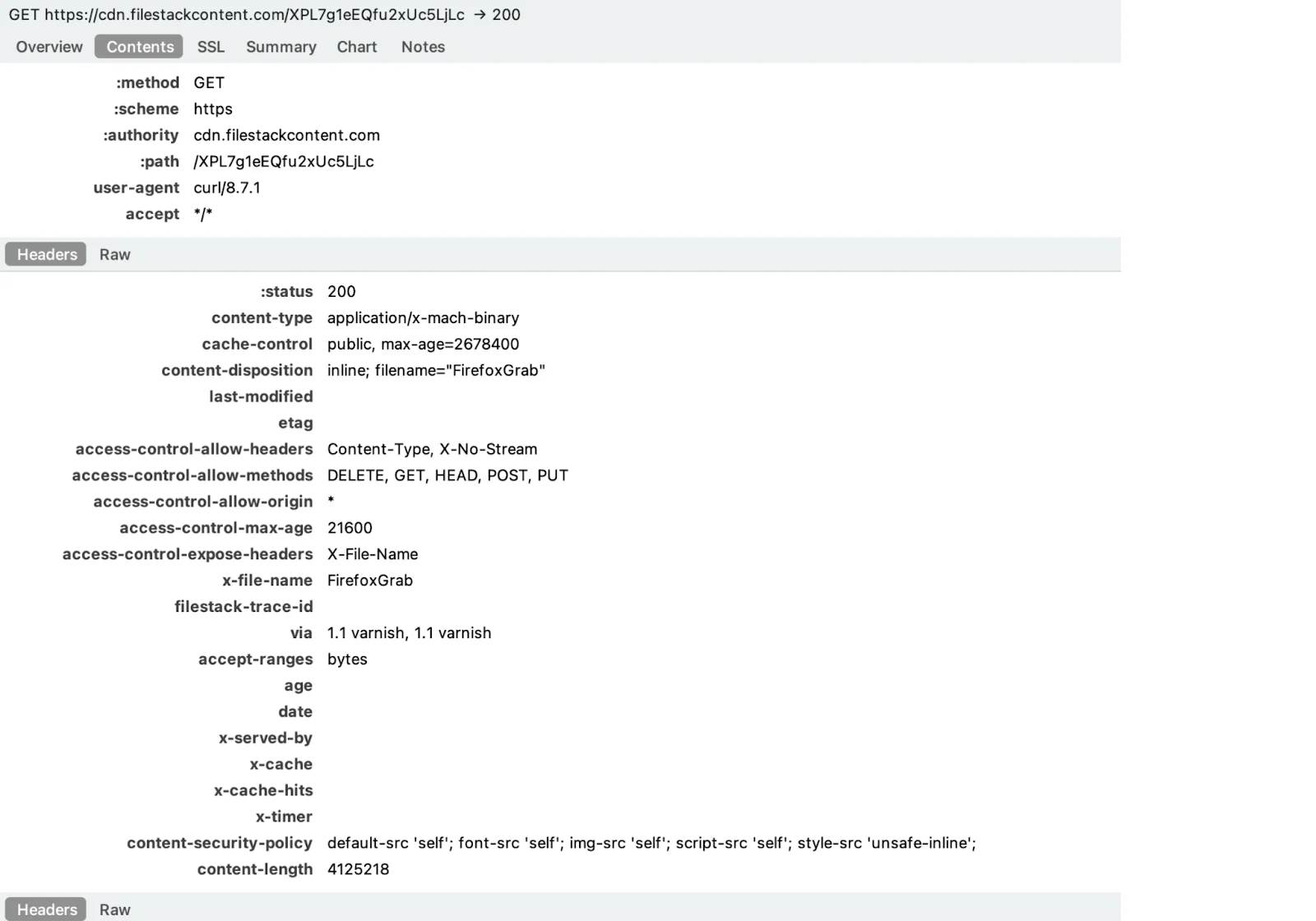Select the content-security-policy value
Screen dimensions: 1316x921
(x=651, y=843)
